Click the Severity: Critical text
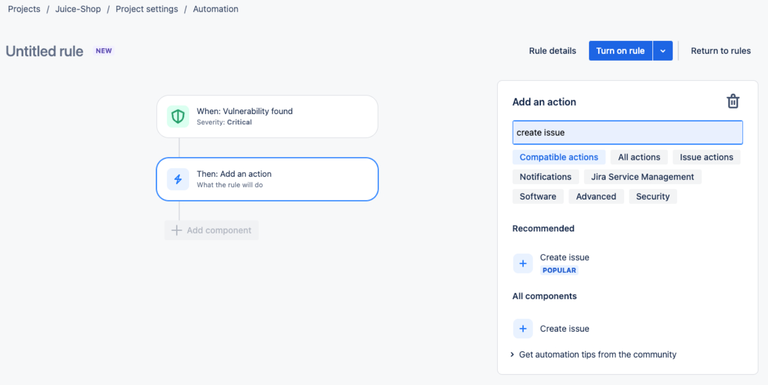 click(224, 122)
